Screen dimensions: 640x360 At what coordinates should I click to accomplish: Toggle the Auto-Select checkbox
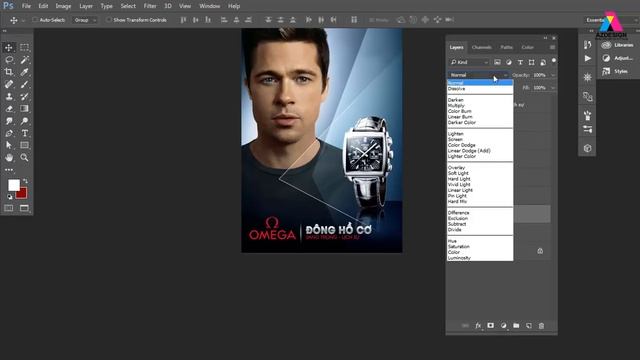tap(35, 20)
